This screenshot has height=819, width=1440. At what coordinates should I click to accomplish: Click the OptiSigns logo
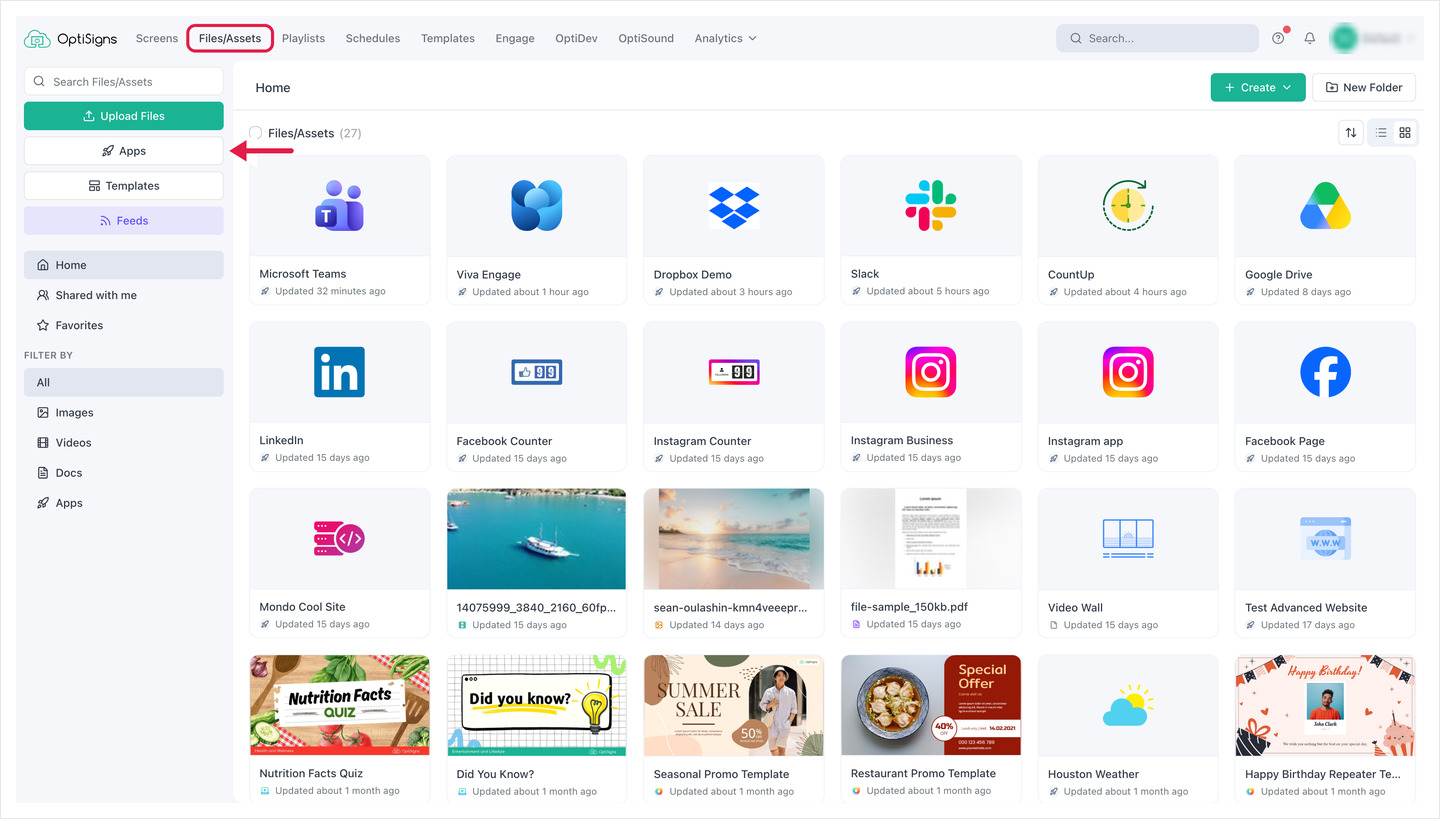point(71,39)
